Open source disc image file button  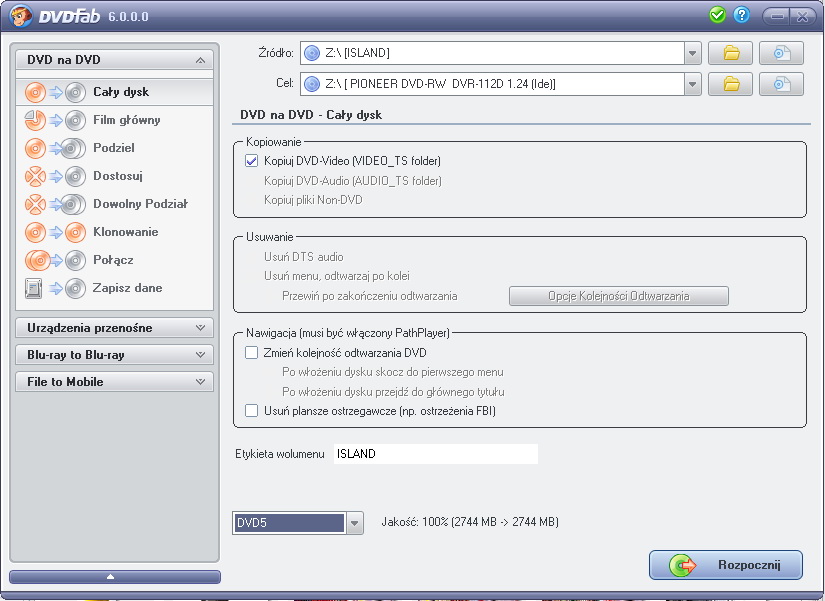(781, 53)
